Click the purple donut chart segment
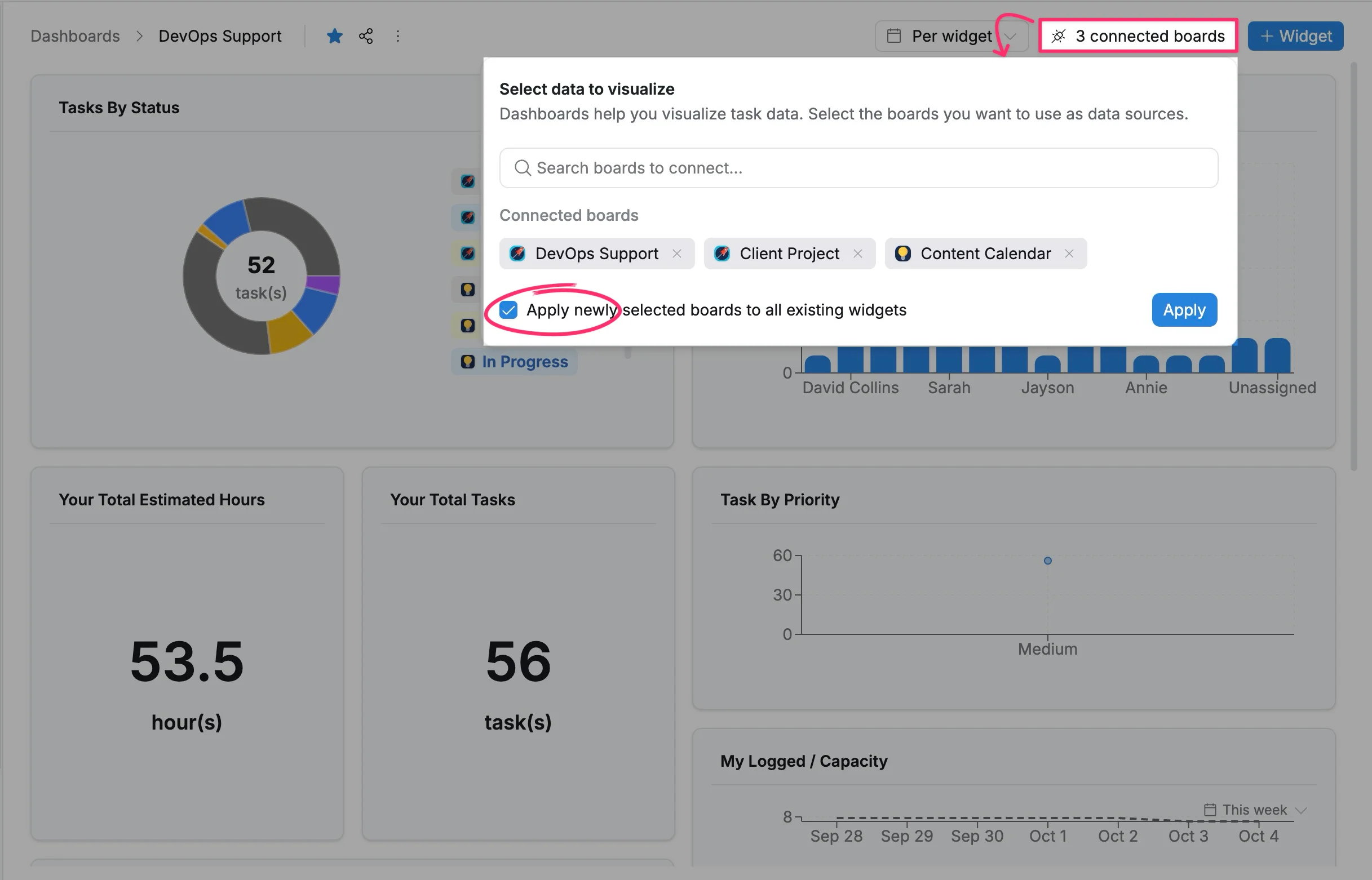The image size is (1372, 880). coord(324,284)
